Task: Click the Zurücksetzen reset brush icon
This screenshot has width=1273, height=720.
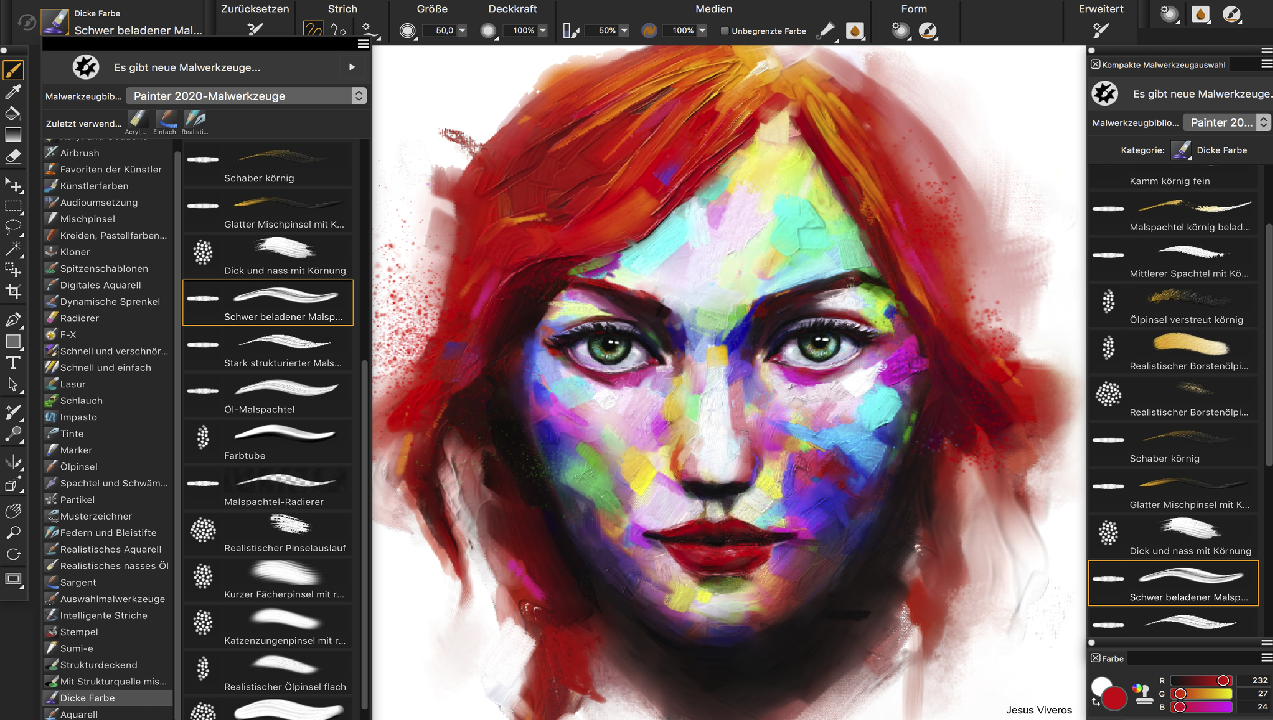Action: pos(255,30)
